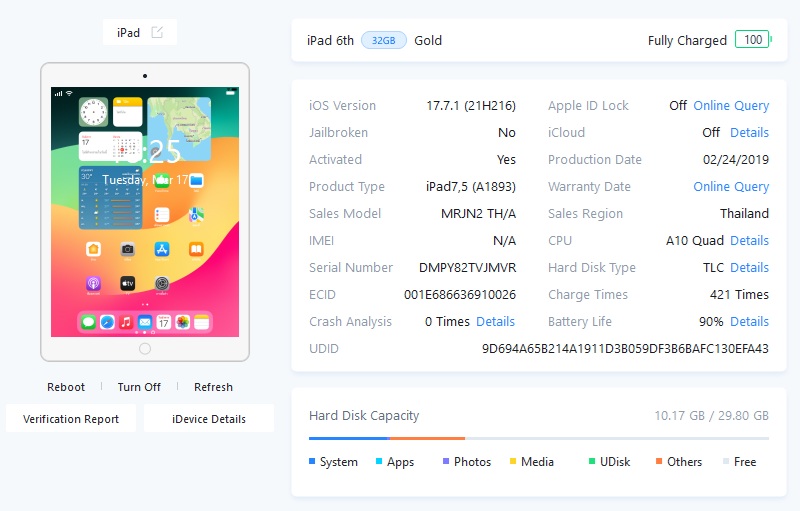Click the App Store icon on iPad screen

(x=161, y=249)
